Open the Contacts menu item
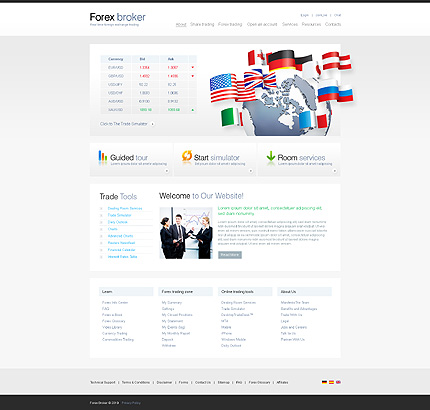This screenshot has width=430, height=410. coord(333,24)
